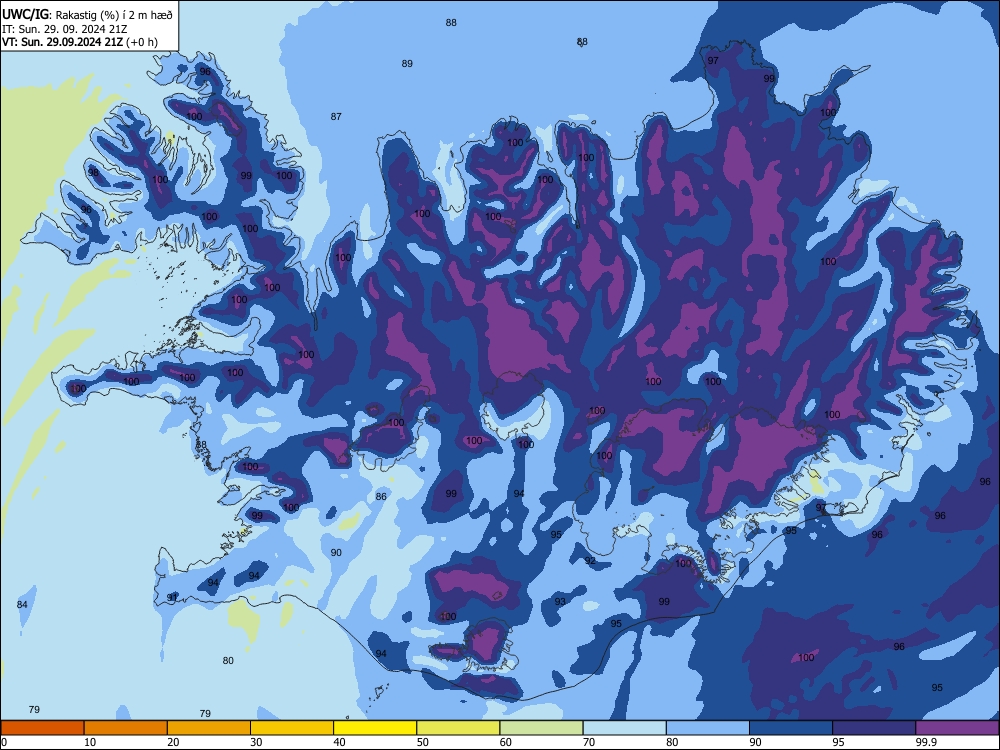Click the legend label '70'
This screenshot has width=1000, height=750.
(x=589, y=742)
